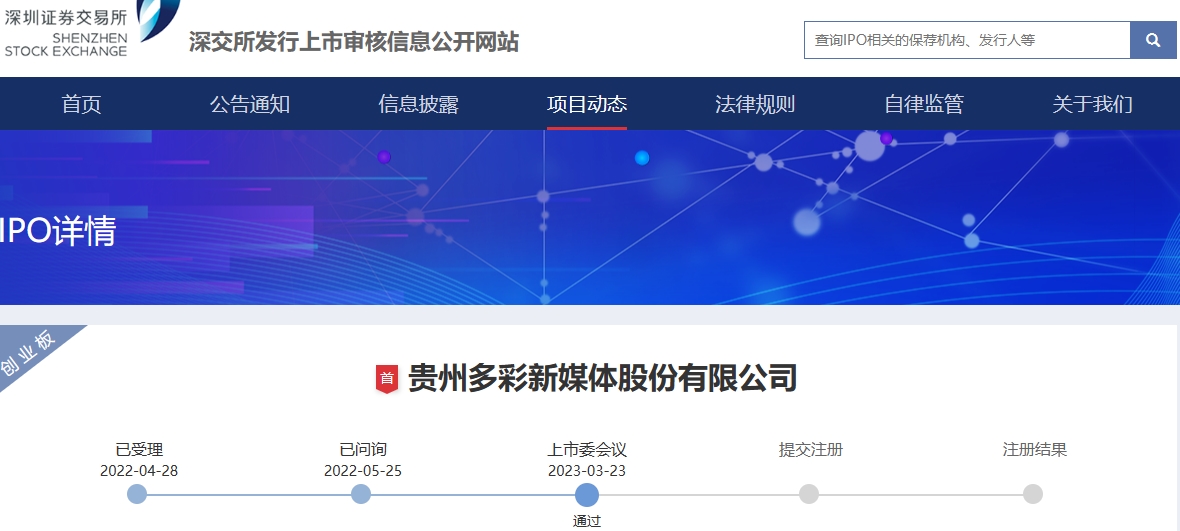Click the 上市委会议 timeline node
The width and height of the screenshot is (1180, 531).
tap(587, 495)
